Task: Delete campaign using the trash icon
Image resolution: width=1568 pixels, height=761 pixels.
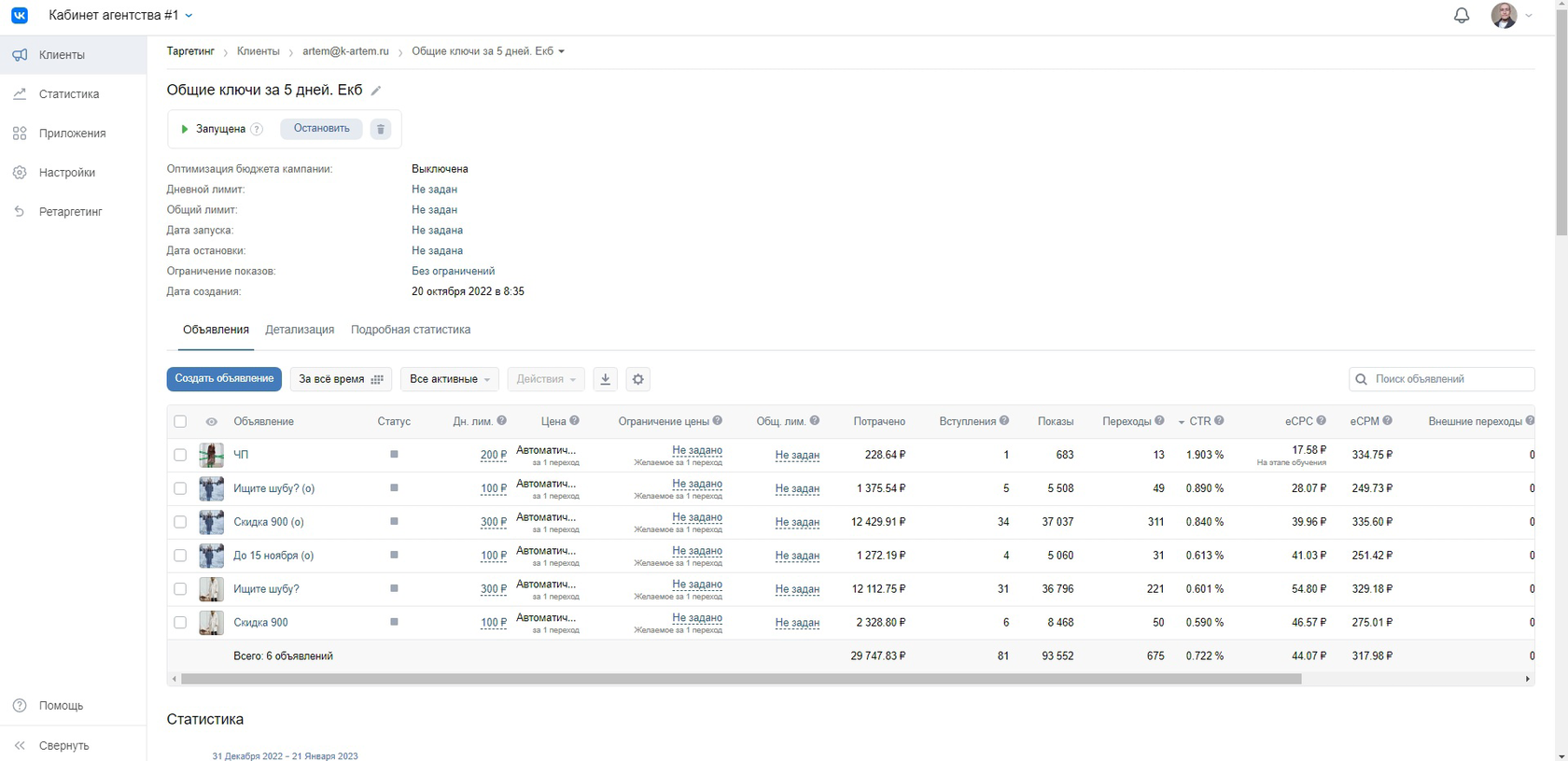Action: (x=380, y=129)
